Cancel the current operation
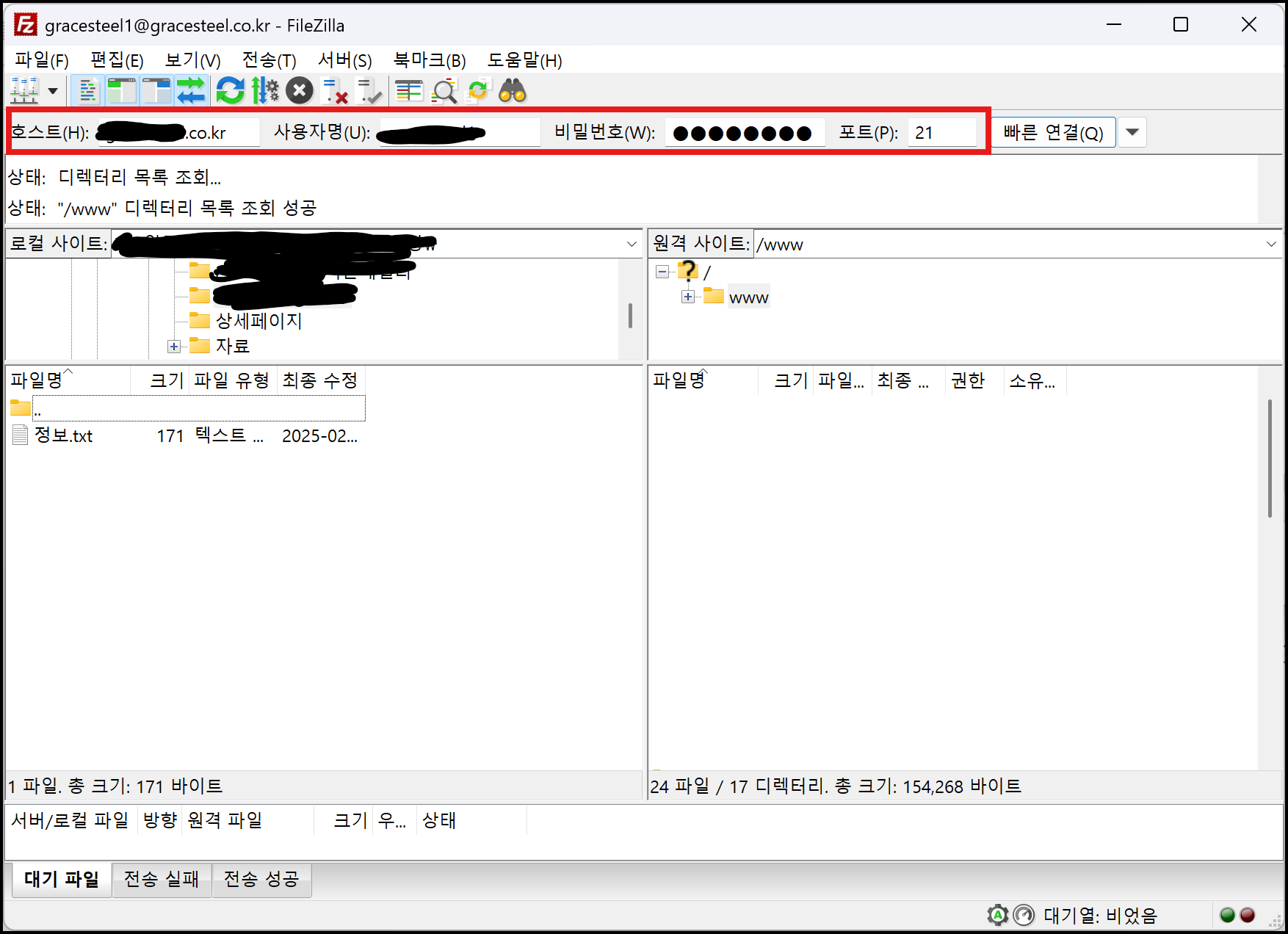 (x=299, y=90)
